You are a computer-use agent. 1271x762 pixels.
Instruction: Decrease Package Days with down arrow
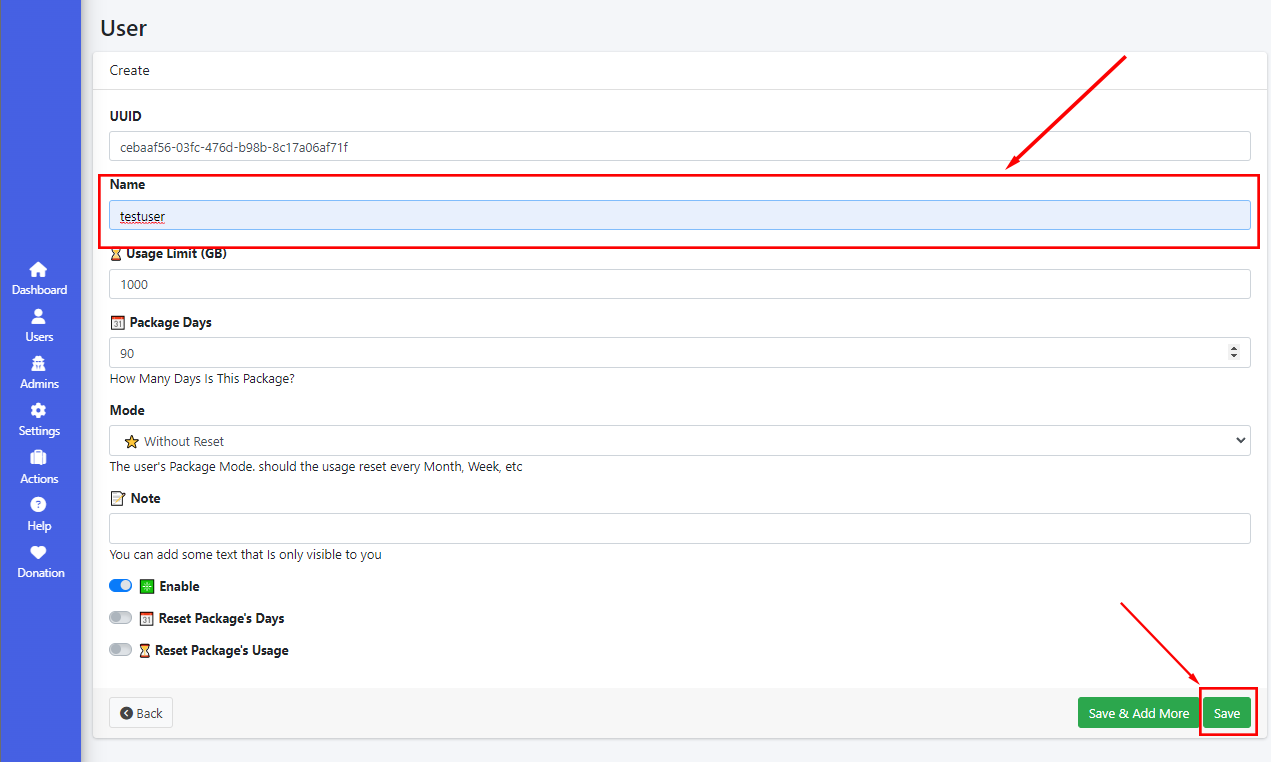tap(1233, 357)
